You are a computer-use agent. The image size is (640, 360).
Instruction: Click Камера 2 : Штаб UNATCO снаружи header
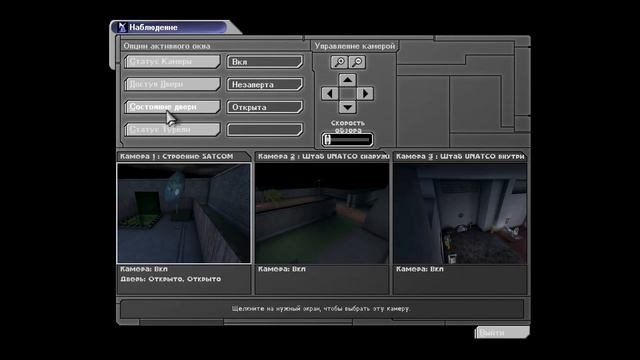(323, 156)
